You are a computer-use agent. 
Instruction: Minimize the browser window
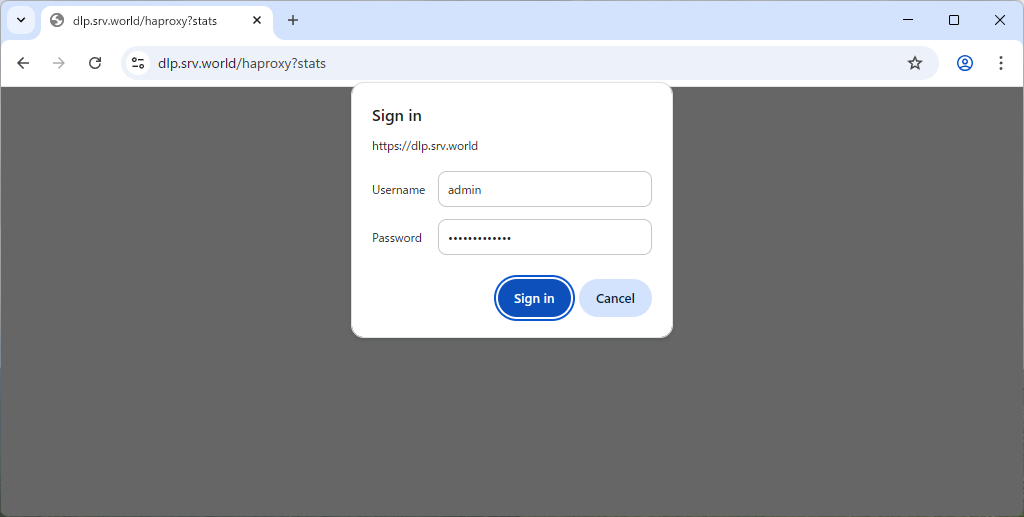pyautogui.click(x=908, y=20)
